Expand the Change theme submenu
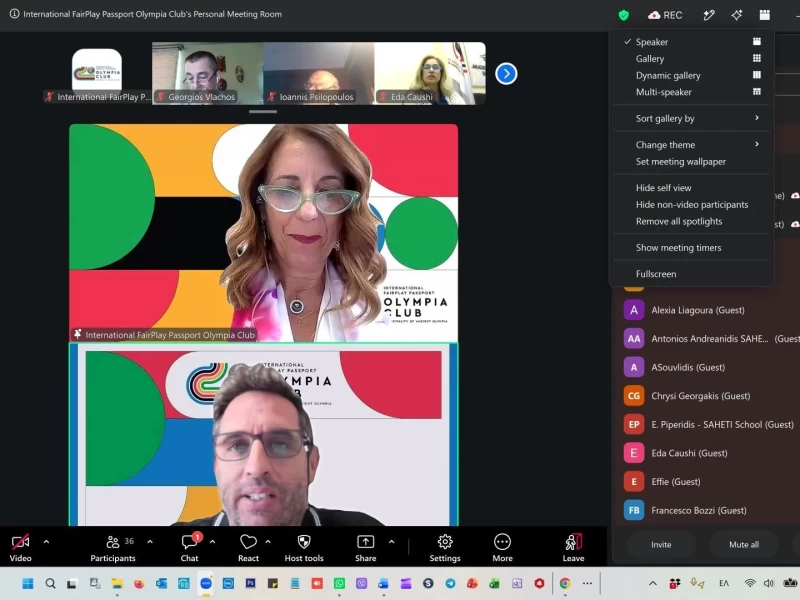This screenshot has height=600, width=800. 692,145
